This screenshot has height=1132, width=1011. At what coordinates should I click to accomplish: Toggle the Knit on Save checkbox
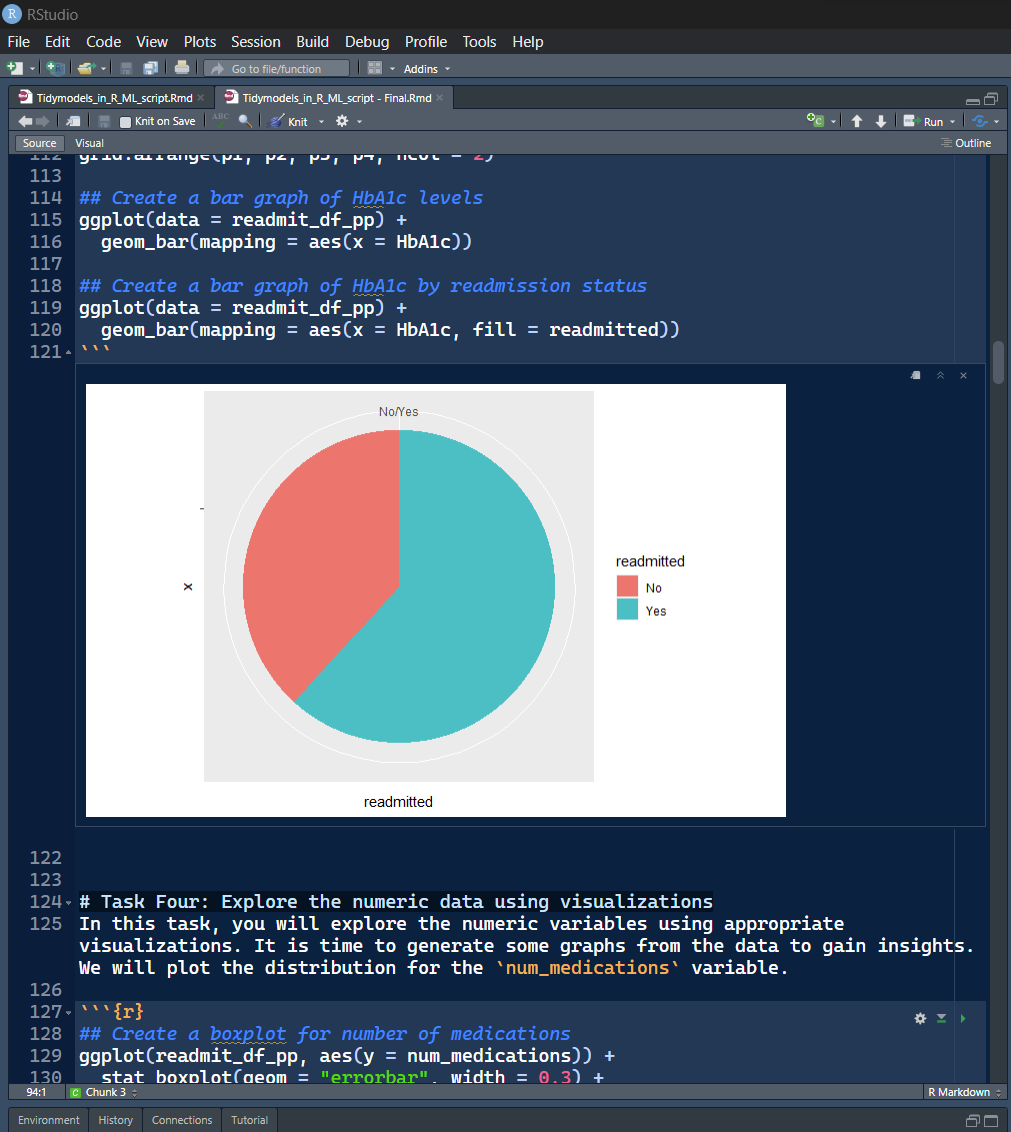tap(126, 122)
